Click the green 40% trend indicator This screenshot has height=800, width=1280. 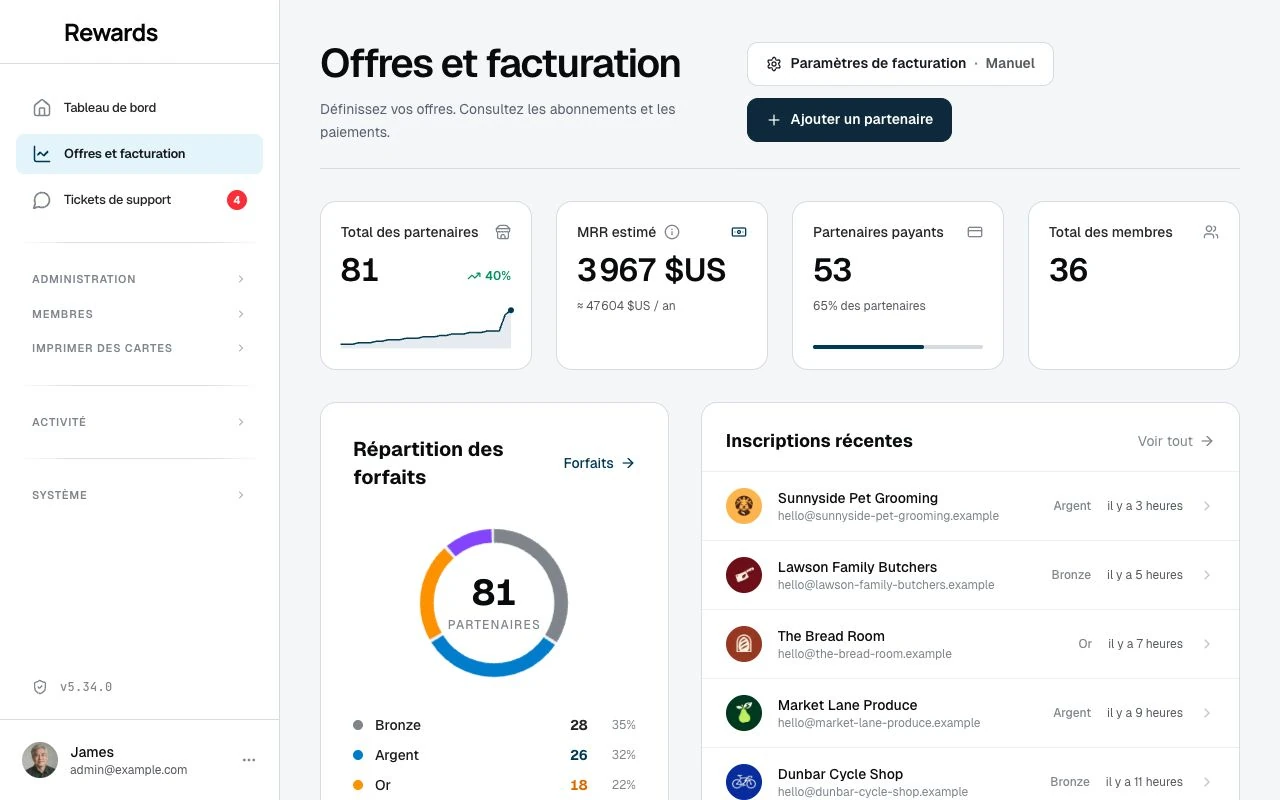489,276
